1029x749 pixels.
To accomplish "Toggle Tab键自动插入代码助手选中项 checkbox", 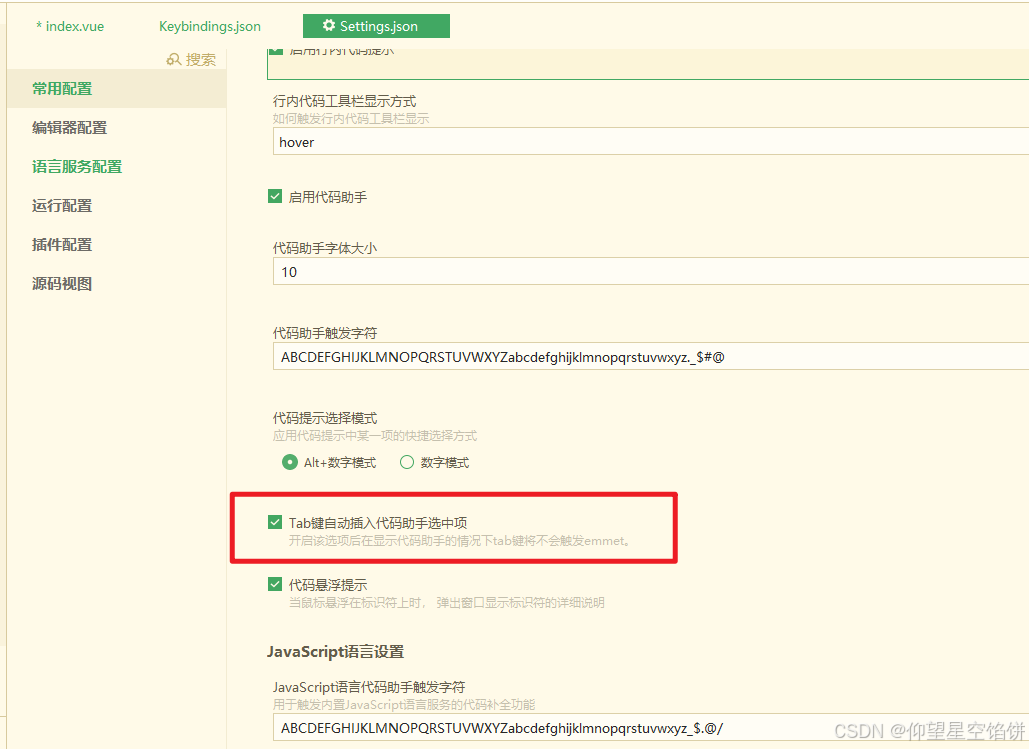I will 275,523.
